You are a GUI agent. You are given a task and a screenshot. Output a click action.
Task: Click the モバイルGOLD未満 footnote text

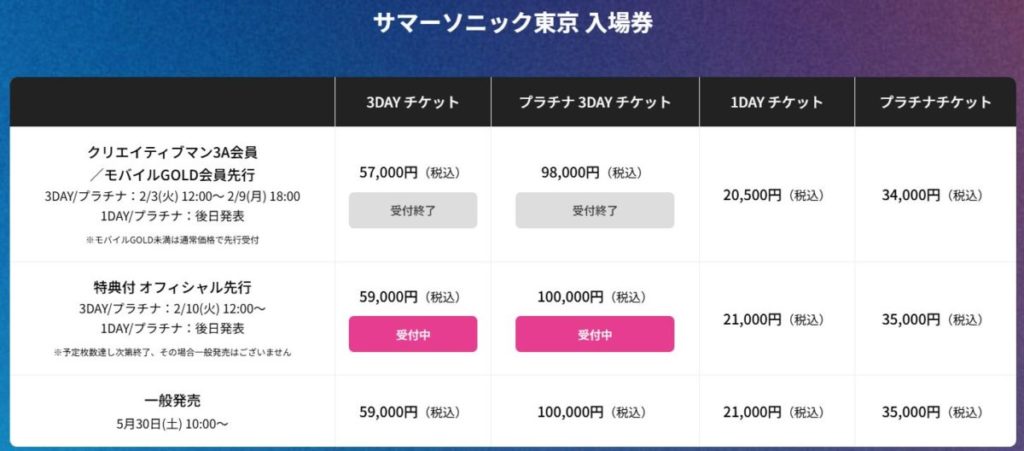click(173, 239)
